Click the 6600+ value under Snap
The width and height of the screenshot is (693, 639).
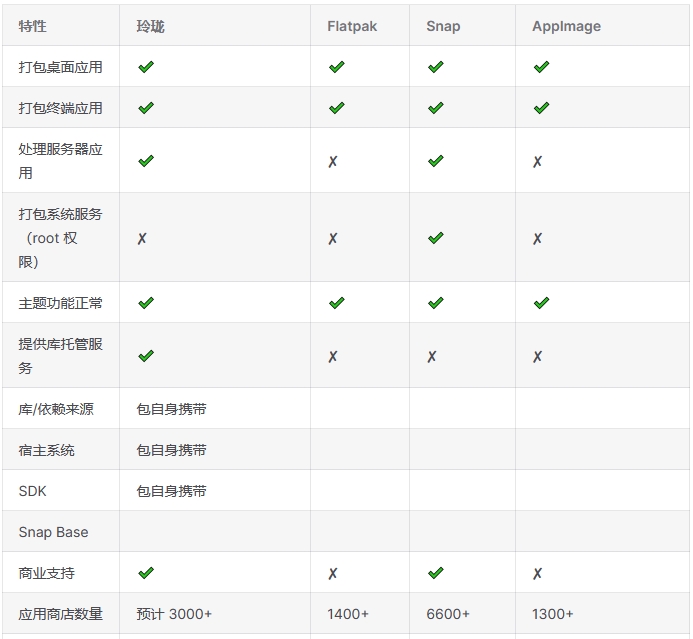448,614
